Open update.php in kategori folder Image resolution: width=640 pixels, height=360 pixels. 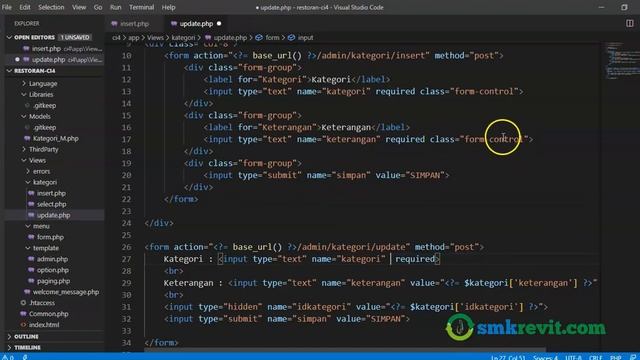tap(54, 215)
